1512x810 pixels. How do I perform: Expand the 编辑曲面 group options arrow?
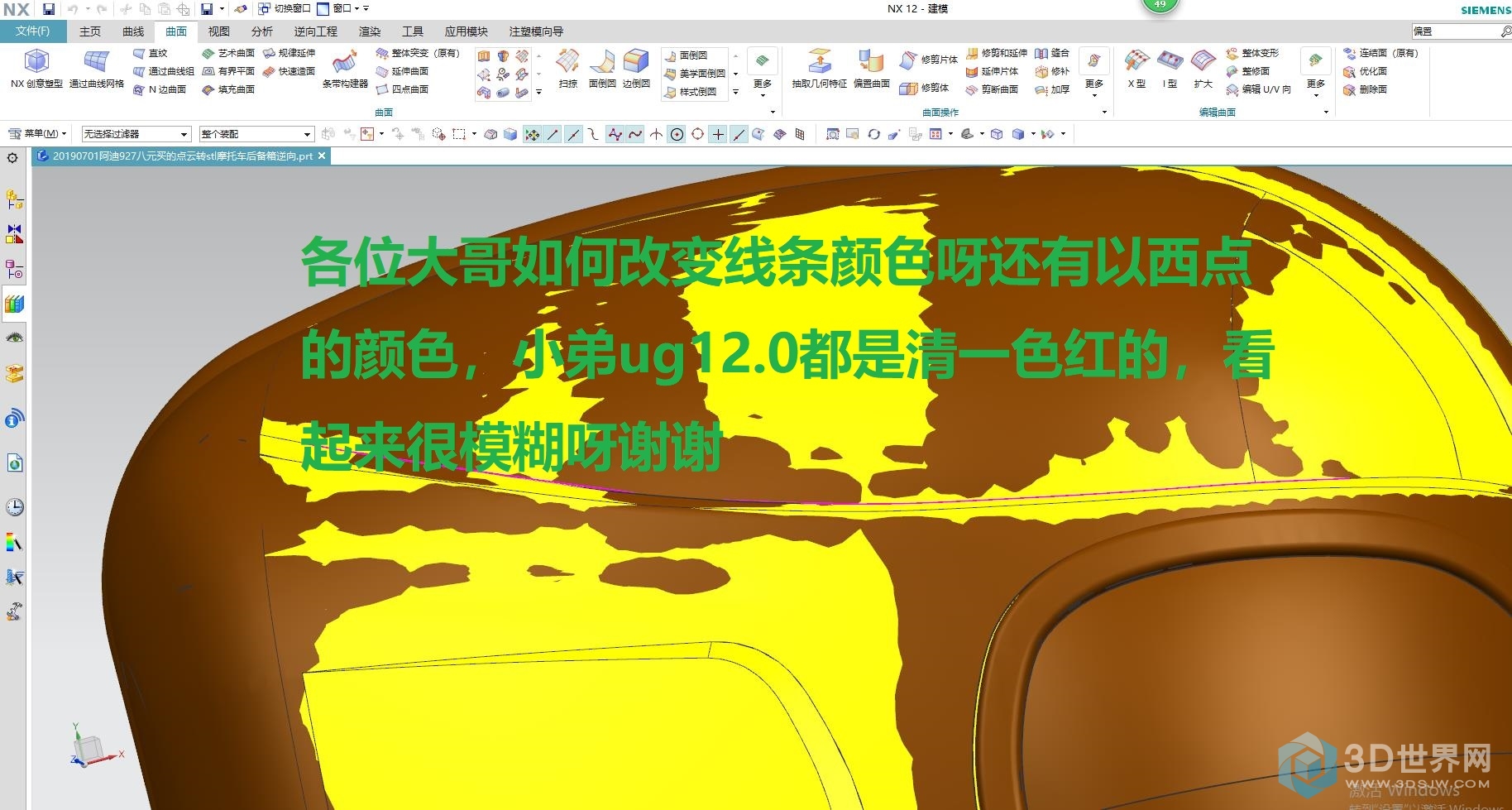pyautogui.click(x=1326, y=112)
